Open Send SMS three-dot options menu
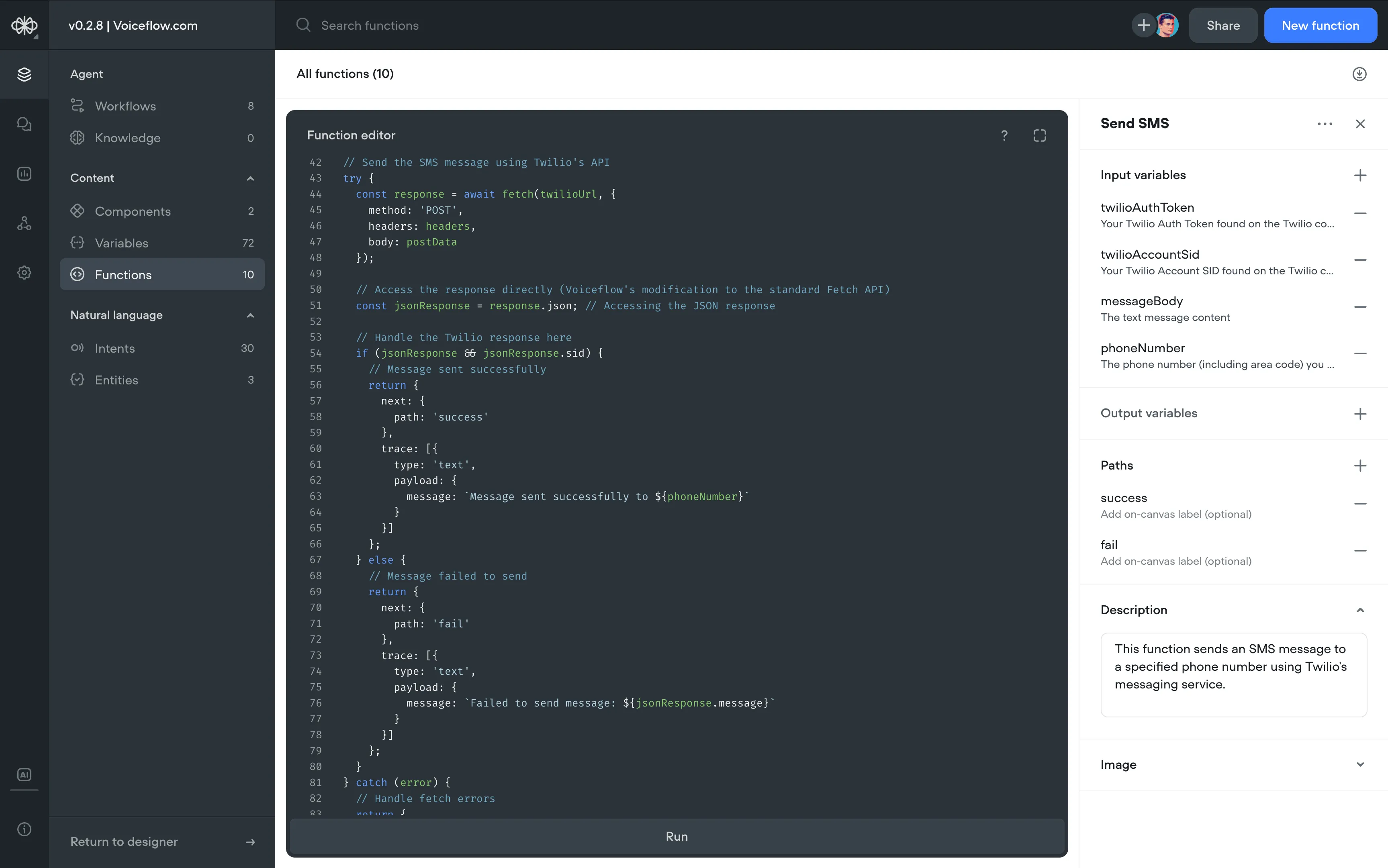Screen dimensions: 1388x868 pyautogui.click(x=1324, y=124)
